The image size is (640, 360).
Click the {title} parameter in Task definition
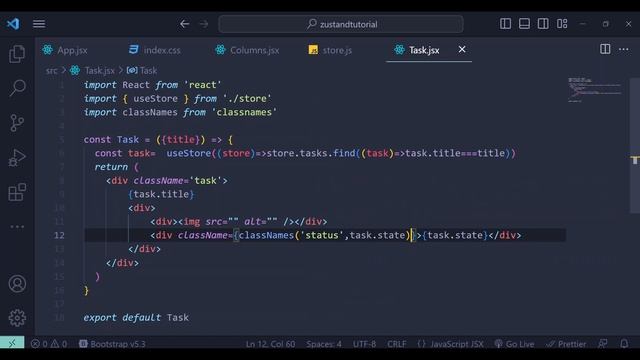[x=180, y=140]
